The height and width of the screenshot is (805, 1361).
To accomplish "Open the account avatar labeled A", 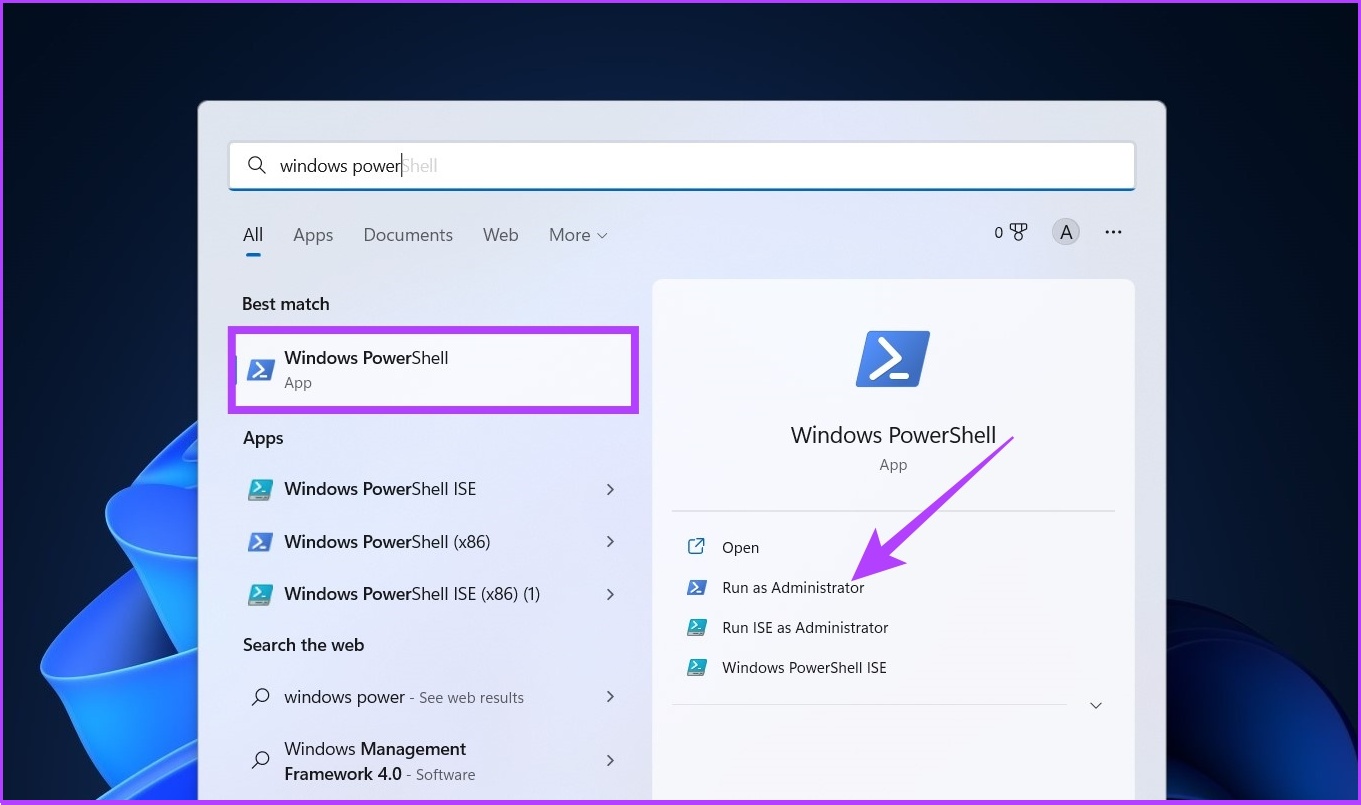I will (1066, 232).
